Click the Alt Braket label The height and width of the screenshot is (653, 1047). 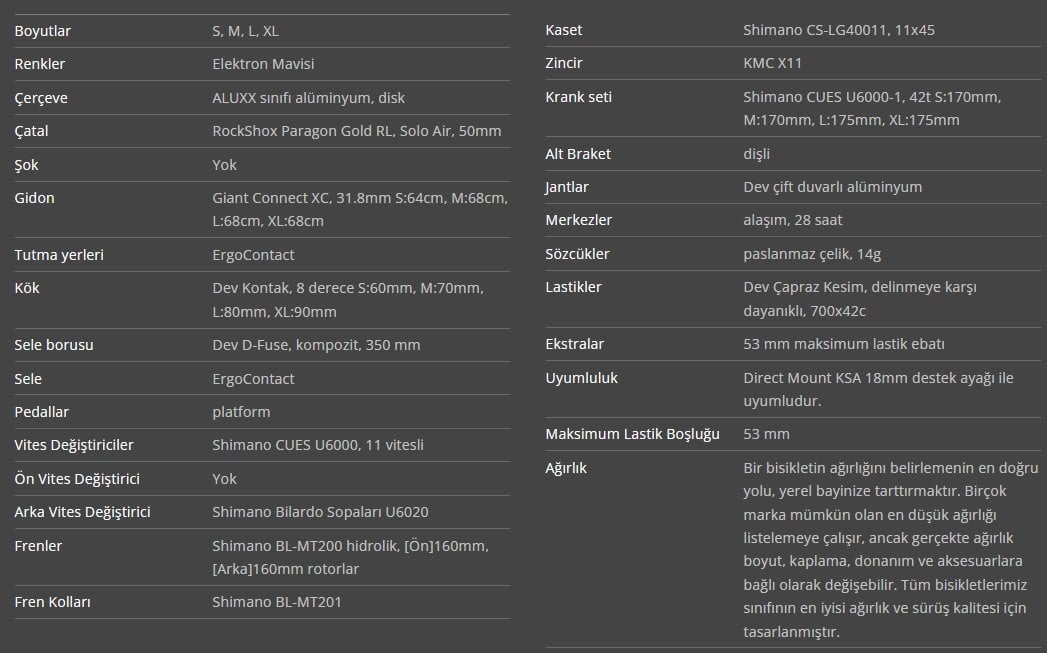(x=578, y=154)
